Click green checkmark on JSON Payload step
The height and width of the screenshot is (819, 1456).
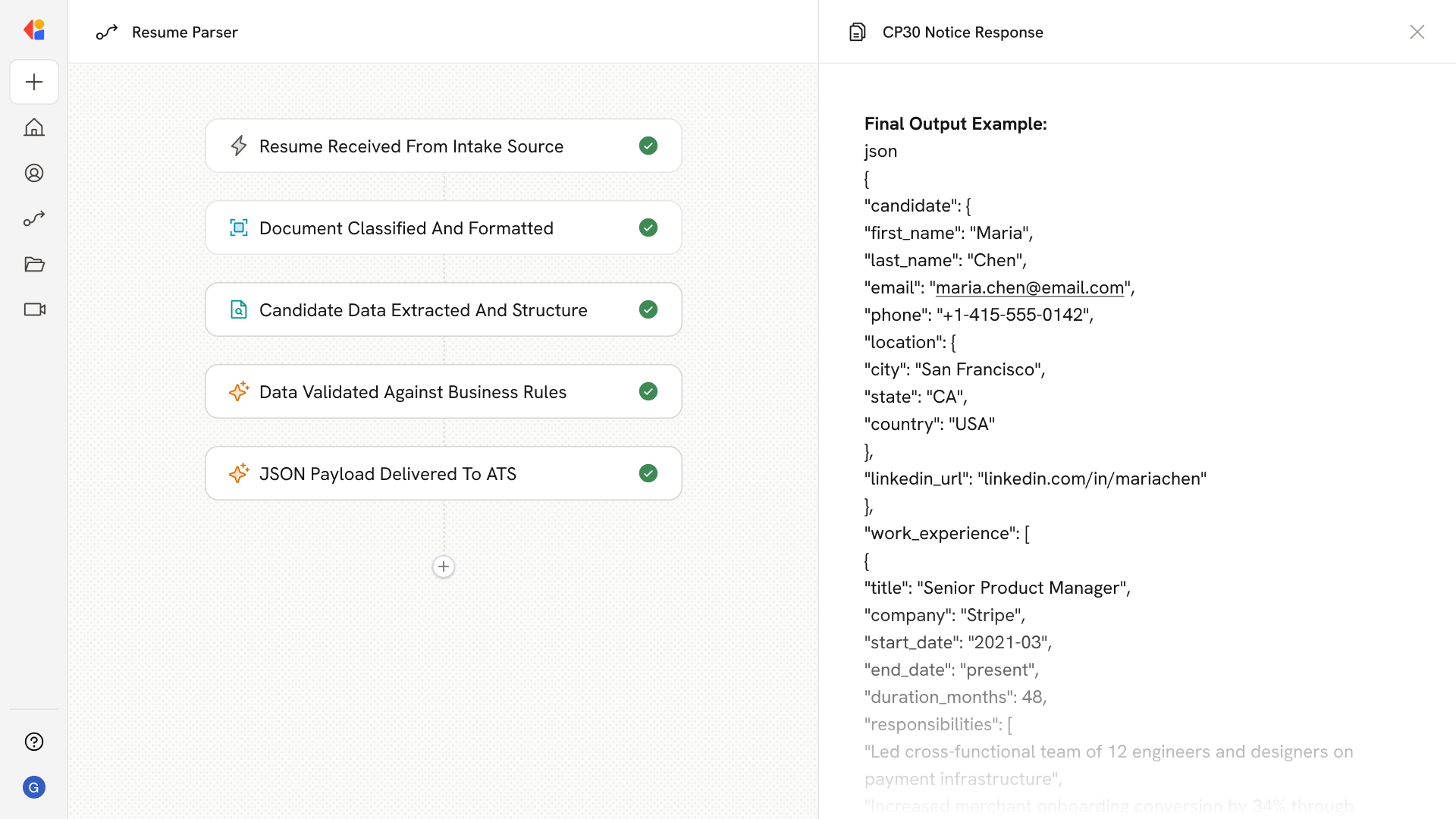648,473
